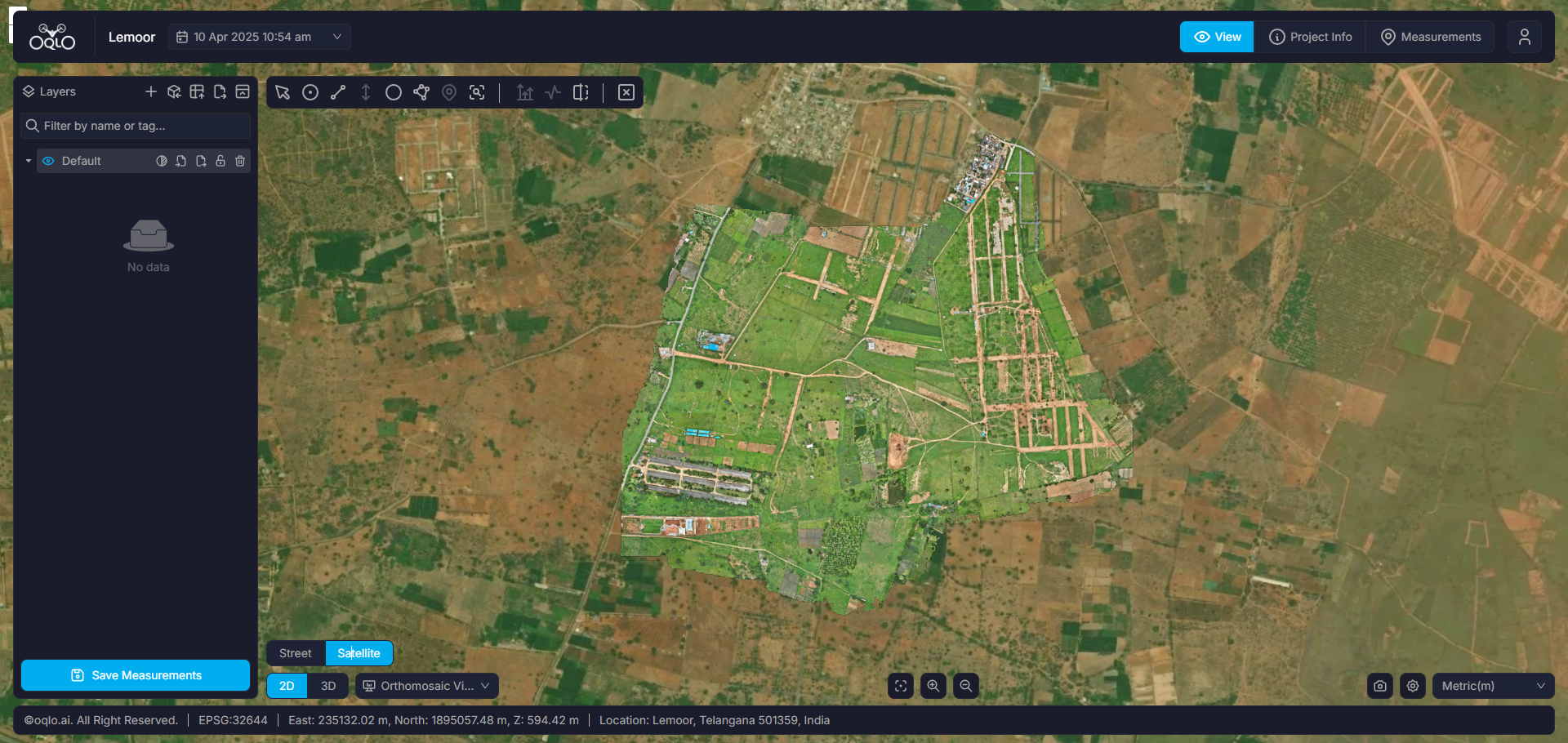
Task: Select the location pin tool
Action: click(x=449, y=92)
